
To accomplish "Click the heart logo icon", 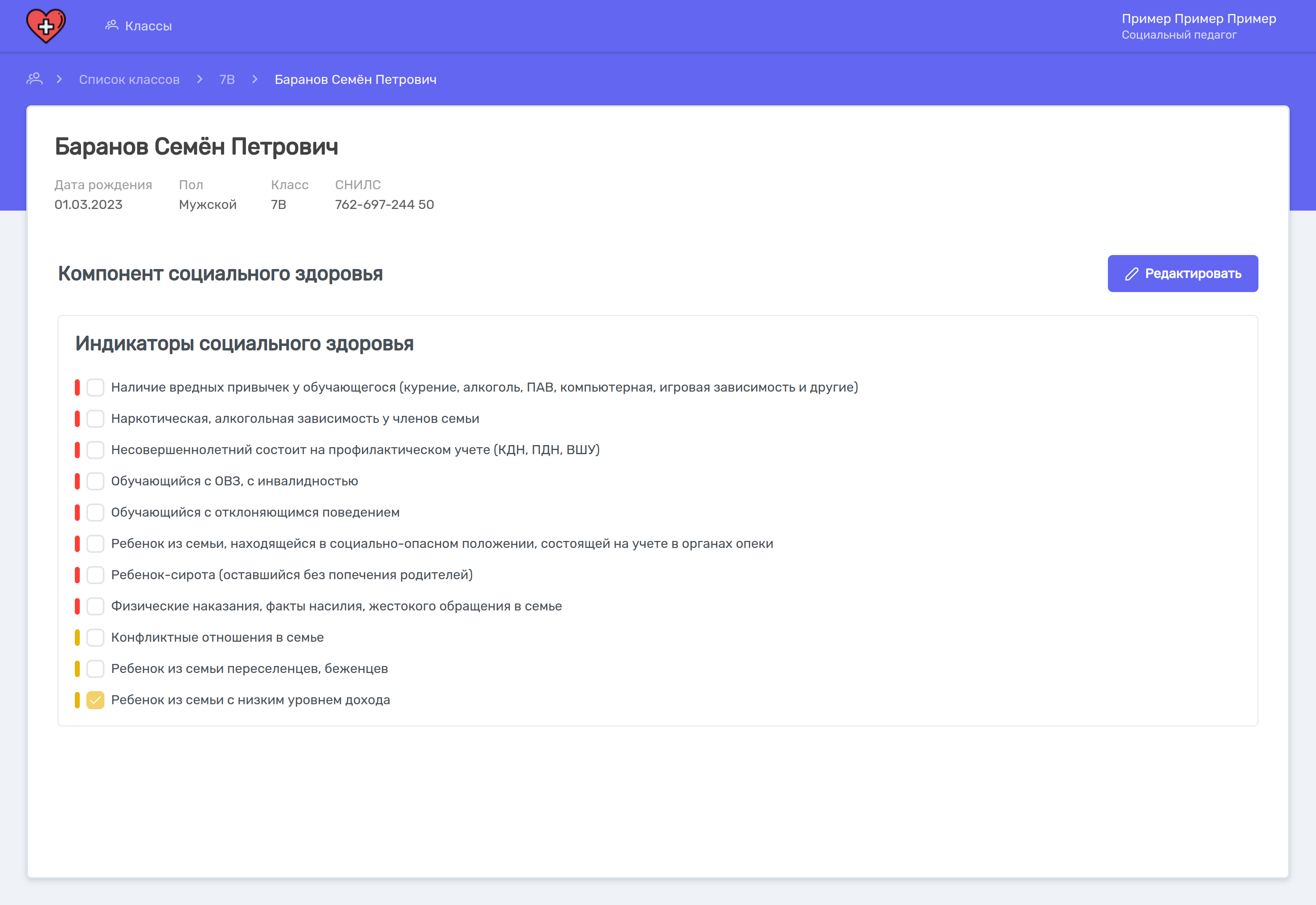I will coord(46,26).
